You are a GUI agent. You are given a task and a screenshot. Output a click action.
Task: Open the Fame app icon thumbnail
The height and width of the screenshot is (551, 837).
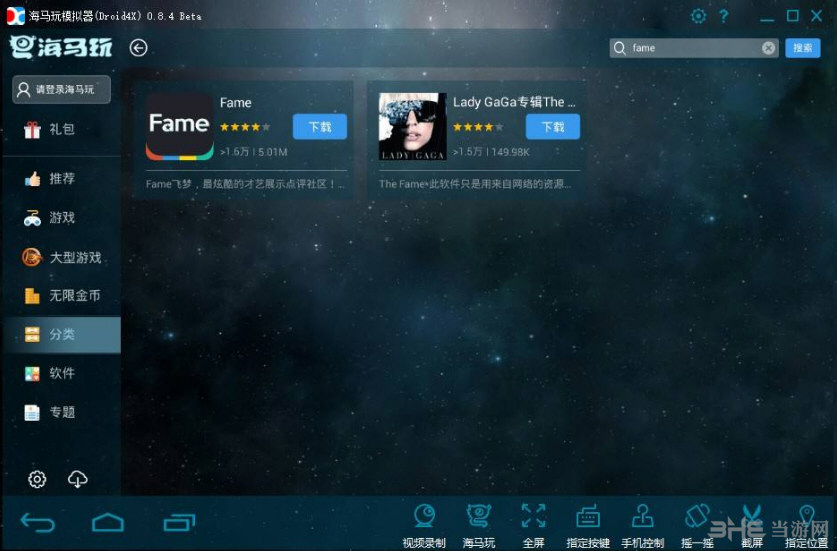tap(179, 126)
